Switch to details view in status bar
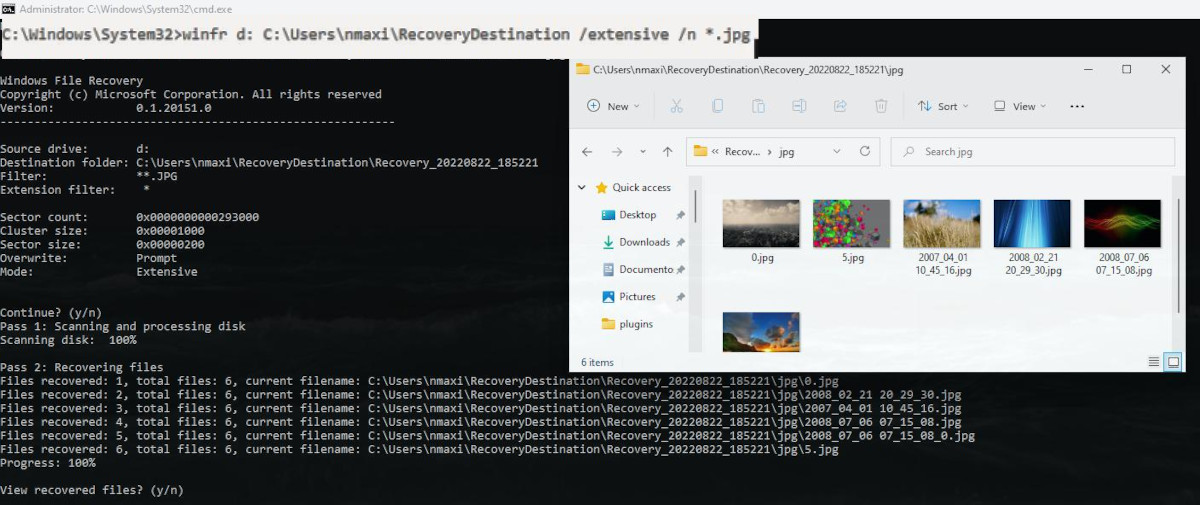 pos(1154,361)
